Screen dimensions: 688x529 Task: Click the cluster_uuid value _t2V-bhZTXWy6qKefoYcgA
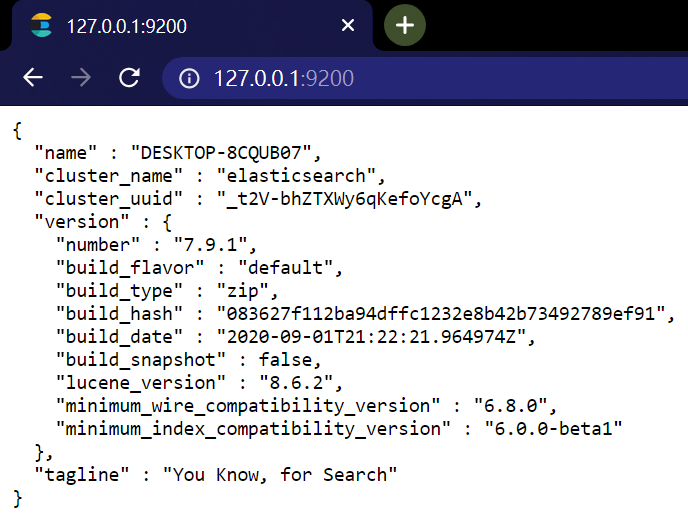tap(344, 199)
